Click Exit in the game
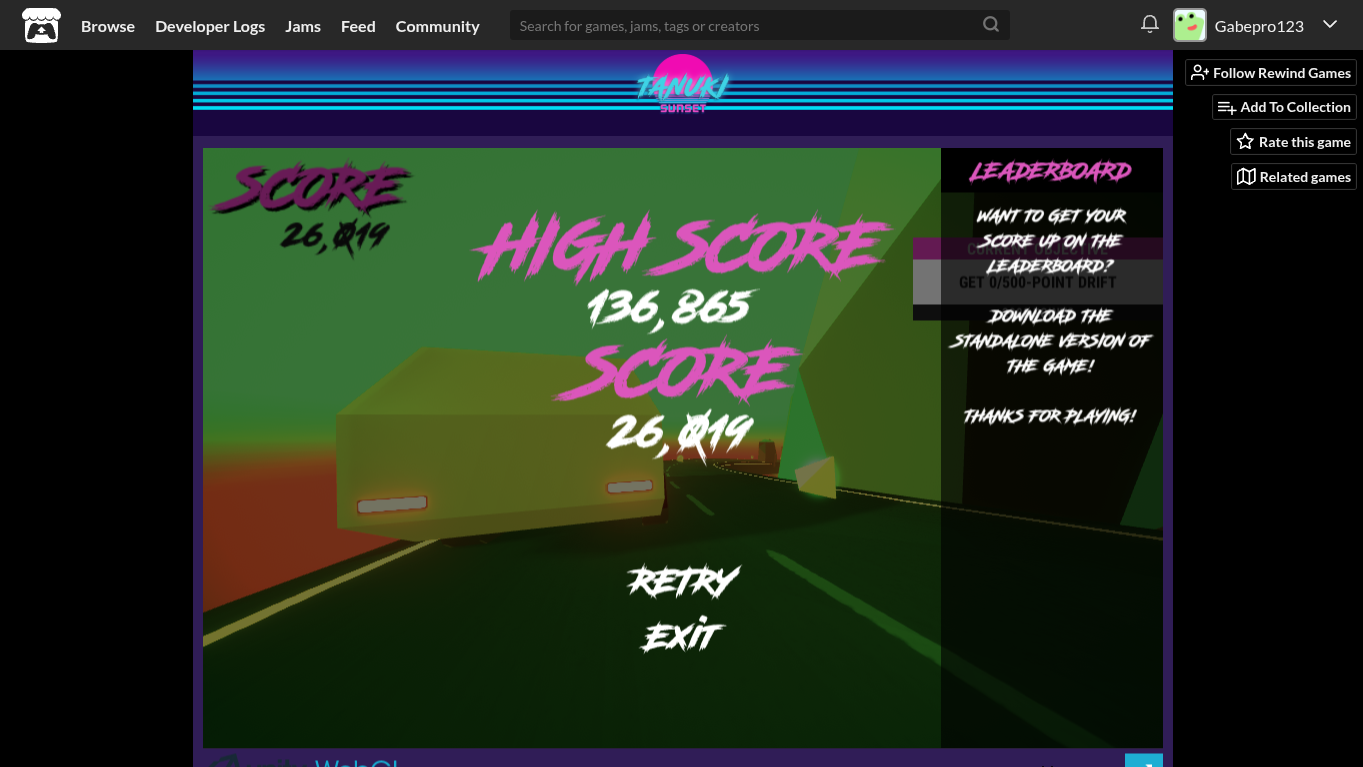The image size is (1363, 767). coord(683,634)
